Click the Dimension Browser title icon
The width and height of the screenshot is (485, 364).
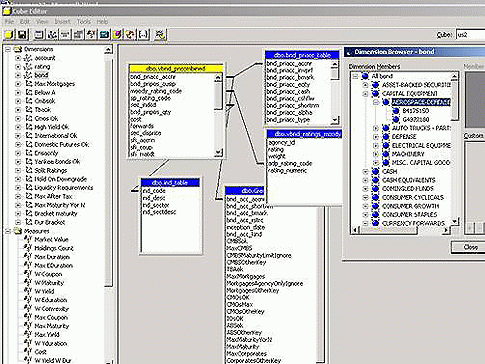[x=349, y=52]
